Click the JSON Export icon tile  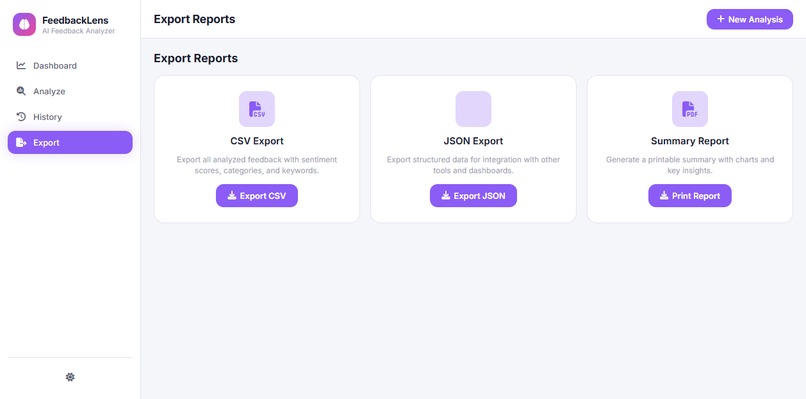point(473,109)
